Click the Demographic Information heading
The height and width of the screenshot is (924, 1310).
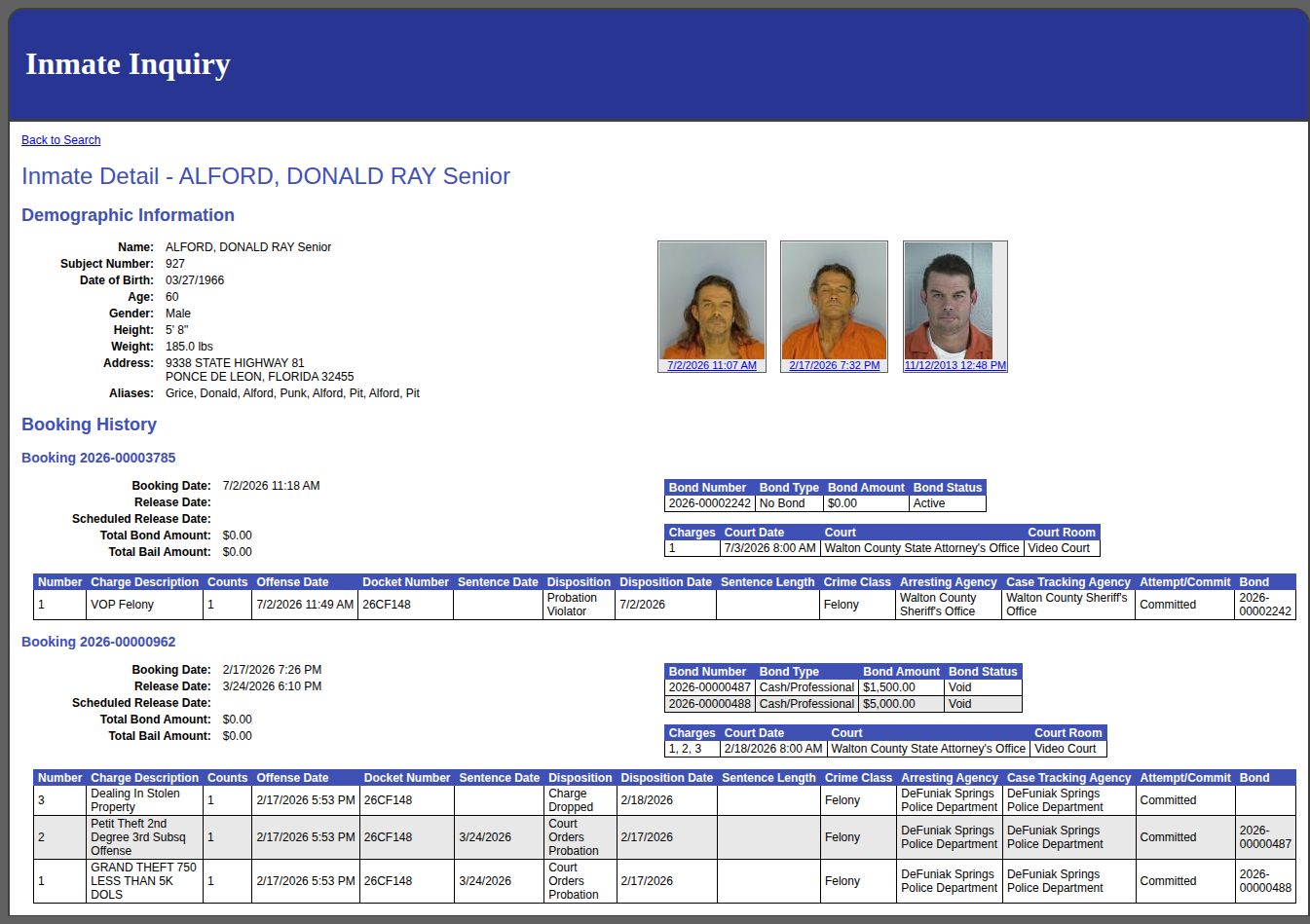128,215
